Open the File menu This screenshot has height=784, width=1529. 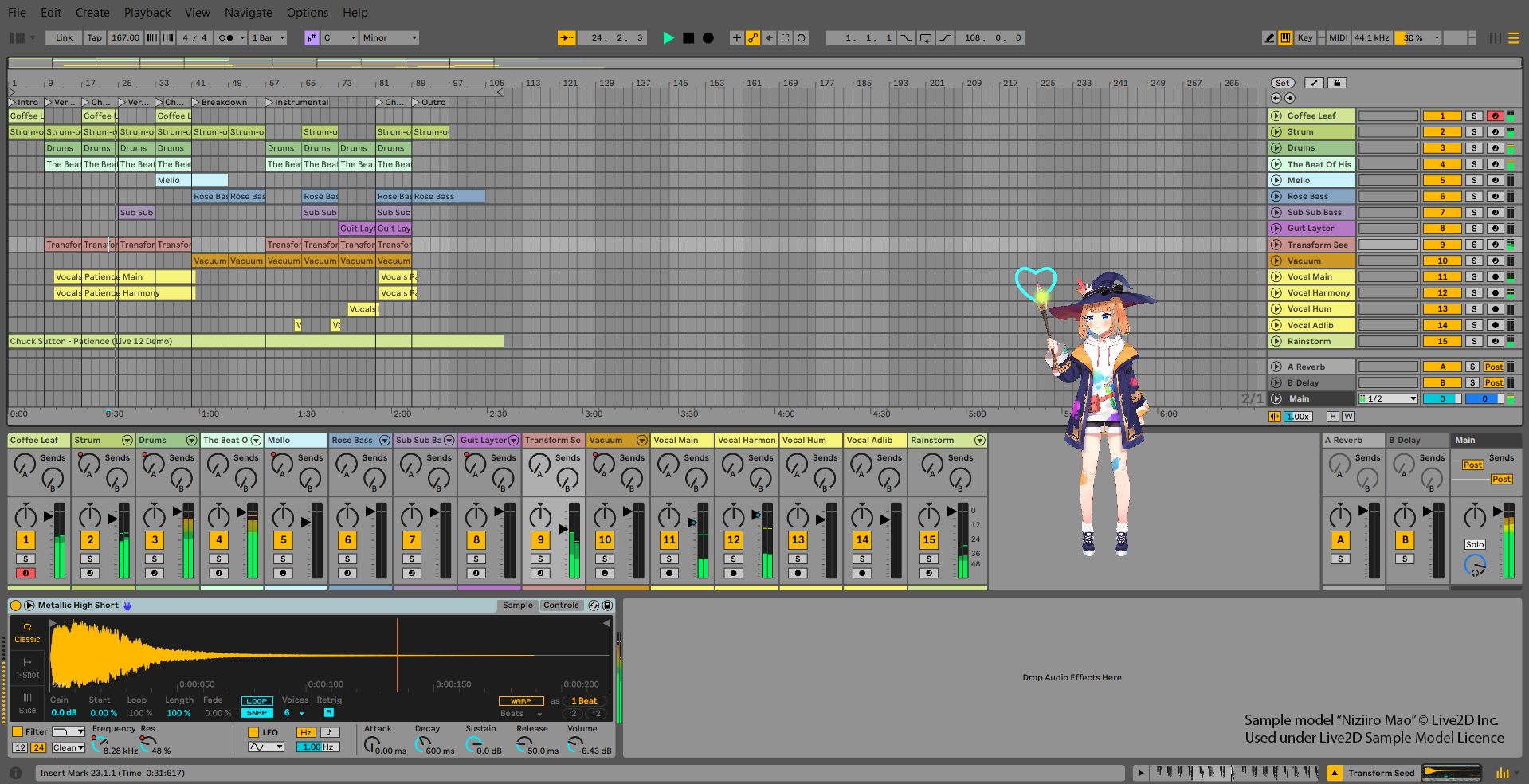point(17,13)
